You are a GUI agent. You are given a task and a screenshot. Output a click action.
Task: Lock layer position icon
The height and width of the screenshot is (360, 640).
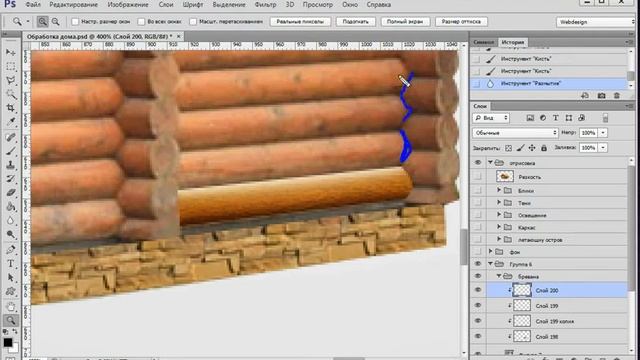point(532,148)
